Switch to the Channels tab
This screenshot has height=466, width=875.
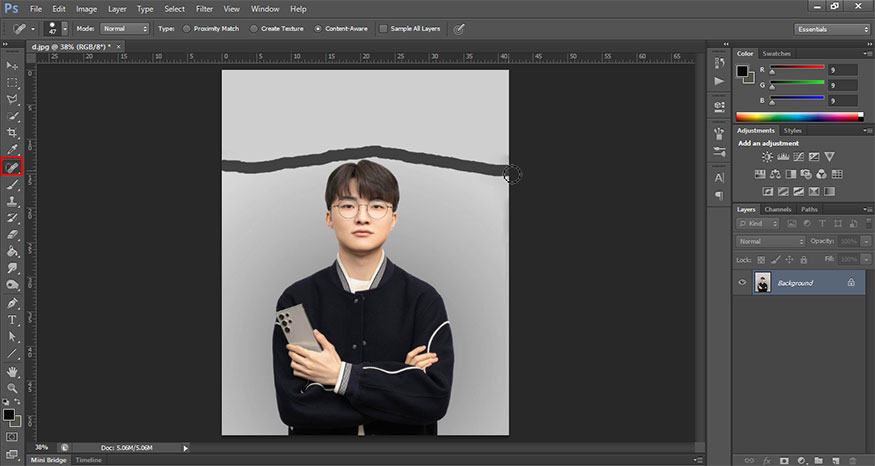(778, 209)
